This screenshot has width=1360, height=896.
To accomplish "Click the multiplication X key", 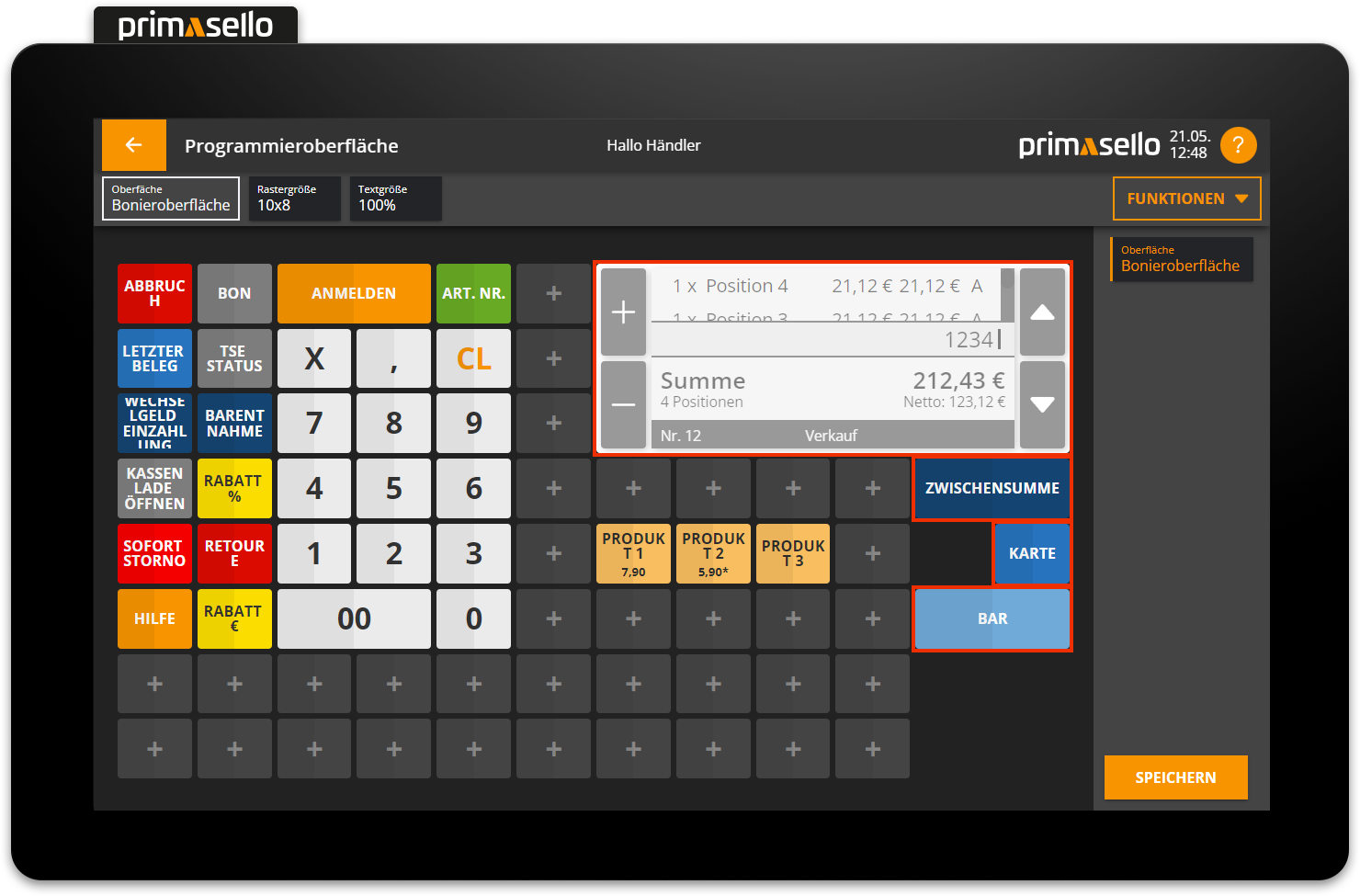I will [x=314, y=358].
